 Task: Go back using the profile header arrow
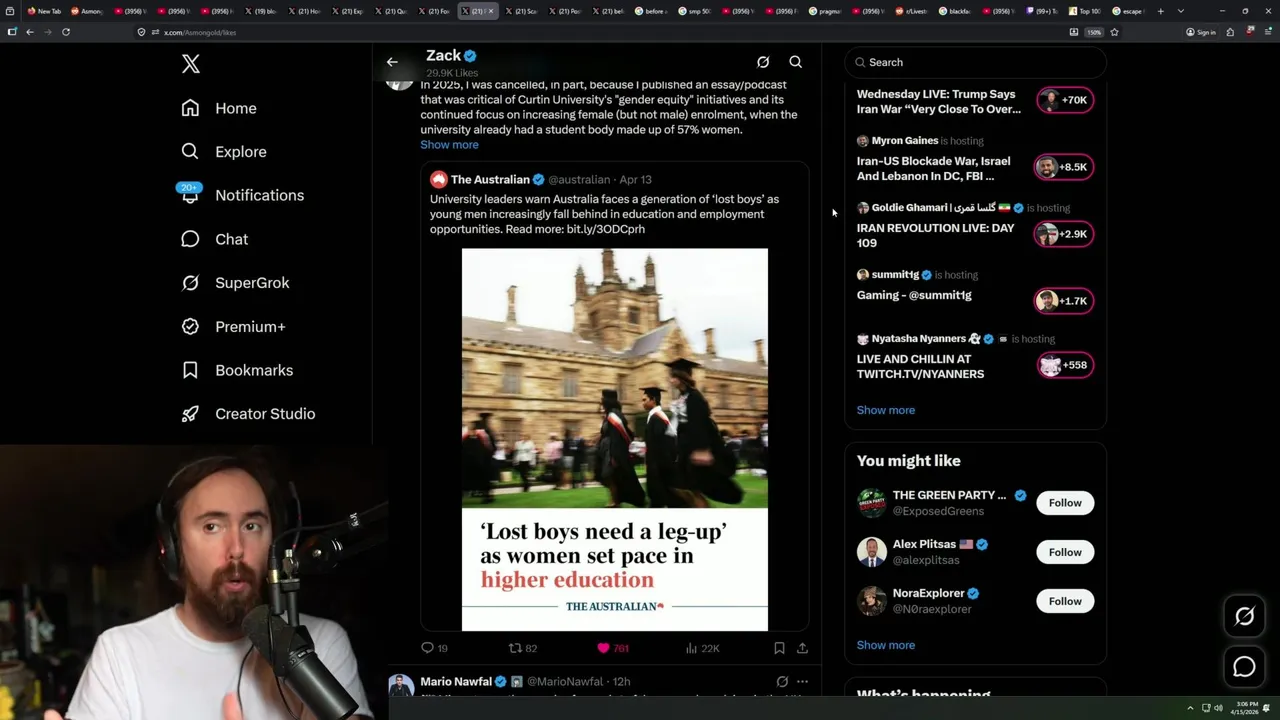pyautogui.click(x=392, y=62)
